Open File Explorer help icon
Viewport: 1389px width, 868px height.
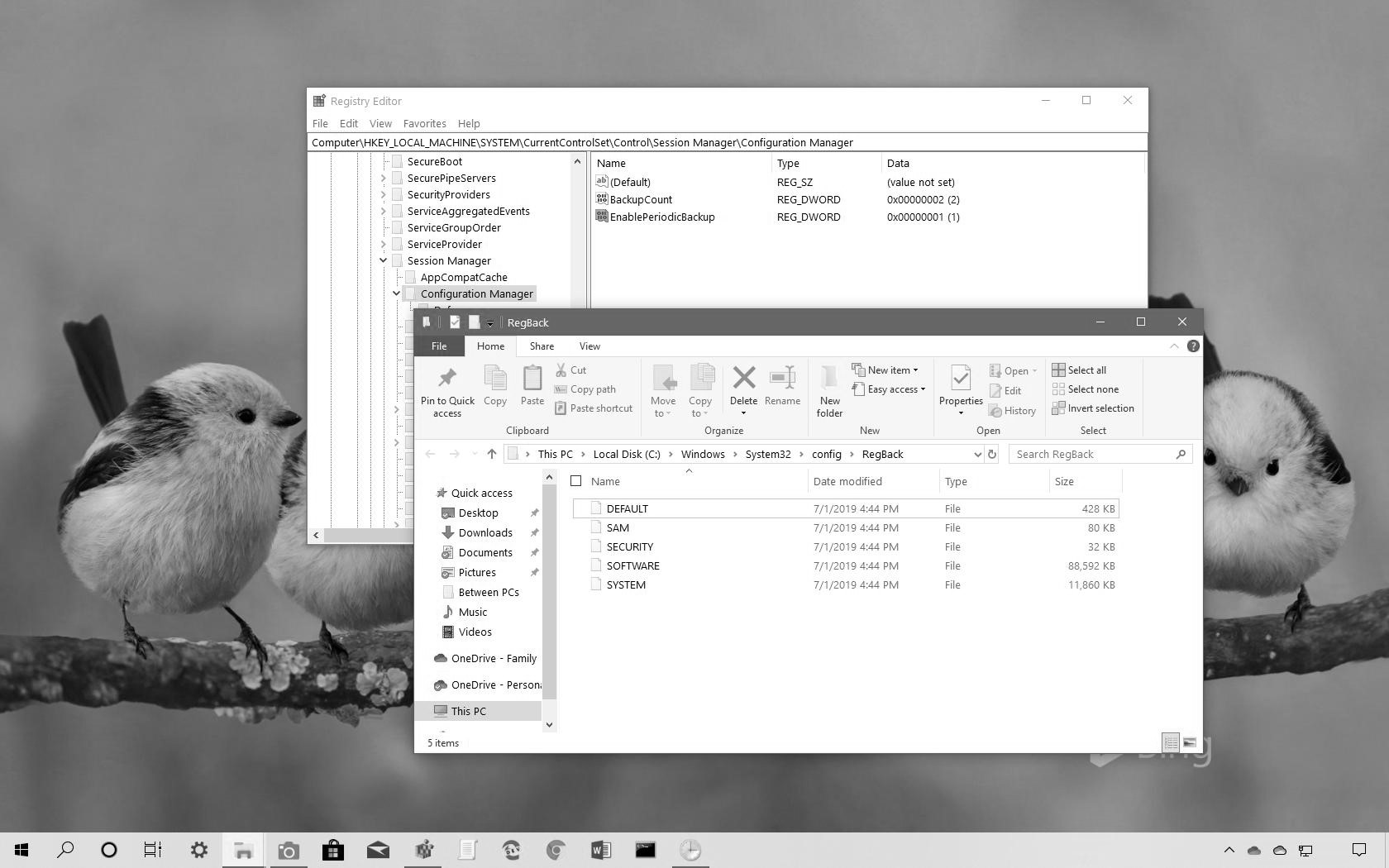pos(1193,346)
